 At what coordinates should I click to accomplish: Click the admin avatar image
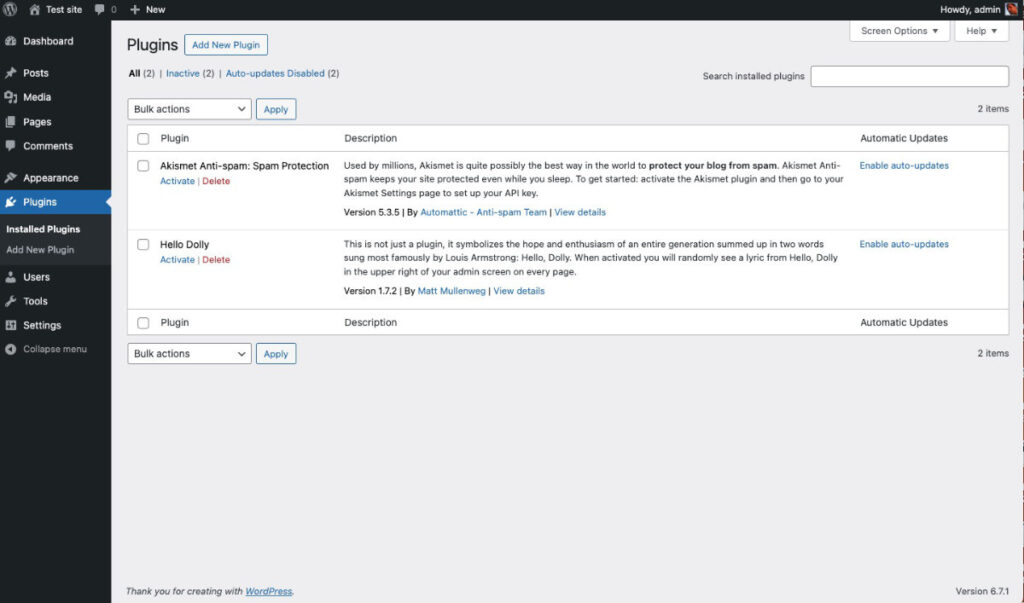pos(1012,9)
